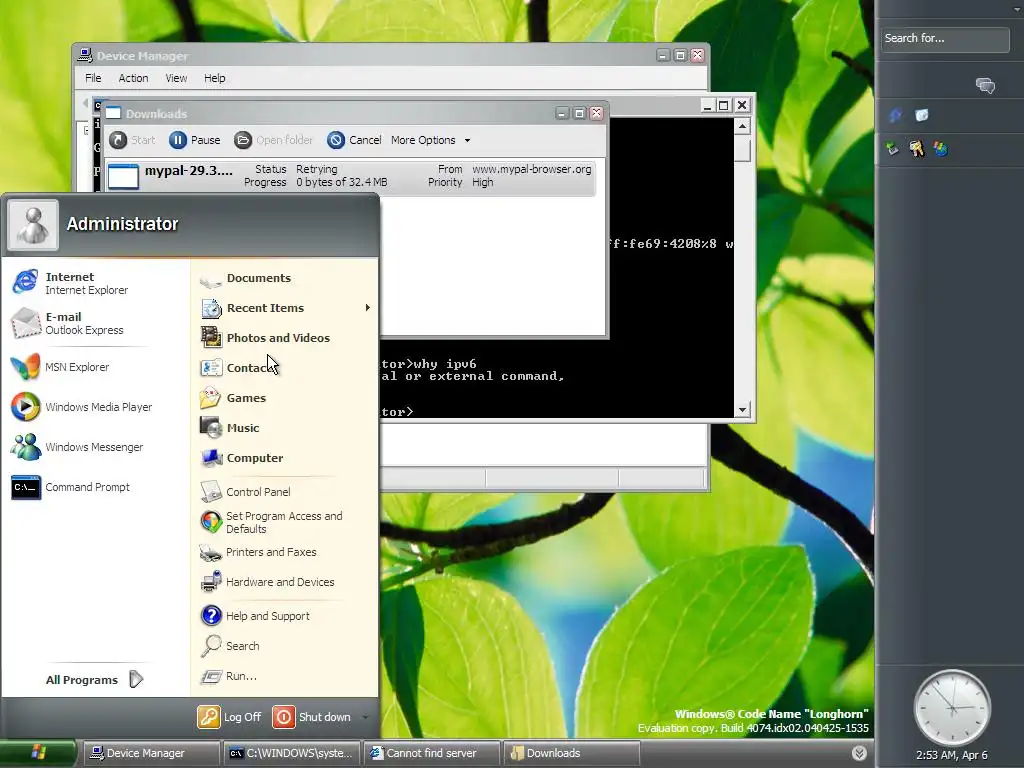The image size is (1024, 768).
Task: Open Printers and Faxes
Action: tap(258, 552)
